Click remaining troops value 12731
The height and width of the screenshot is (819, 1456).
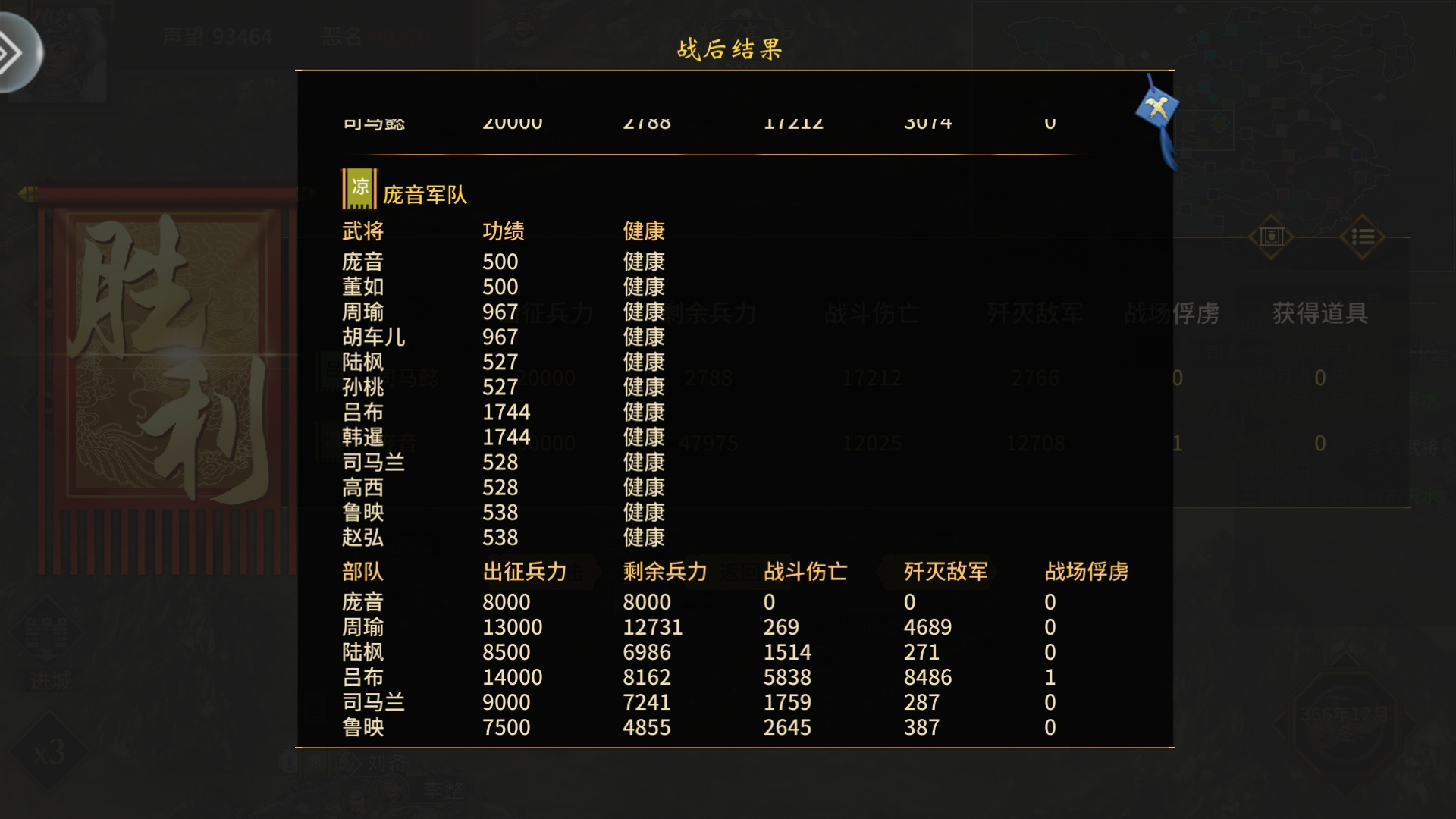click(x=653, y=627)
